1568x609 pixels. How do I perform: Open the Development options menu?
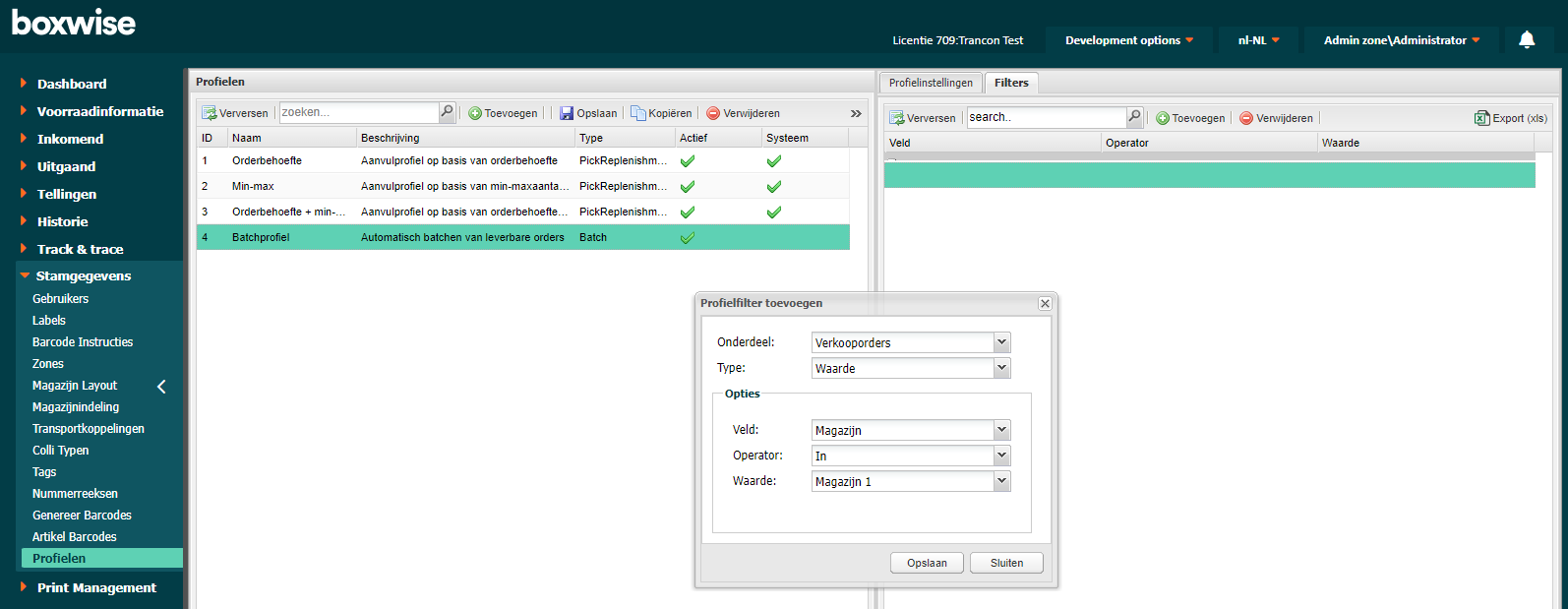coord(1128,40)
